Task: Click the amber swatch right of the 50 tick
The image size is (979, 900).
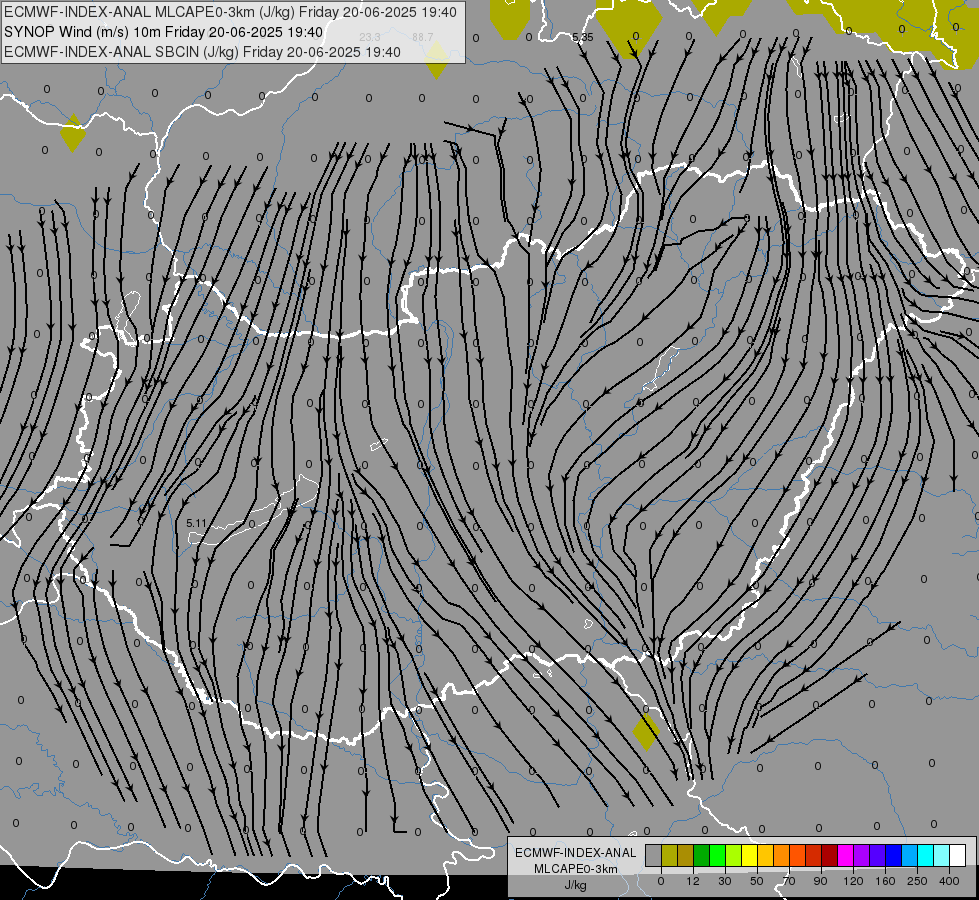Action: coord(765,855)
